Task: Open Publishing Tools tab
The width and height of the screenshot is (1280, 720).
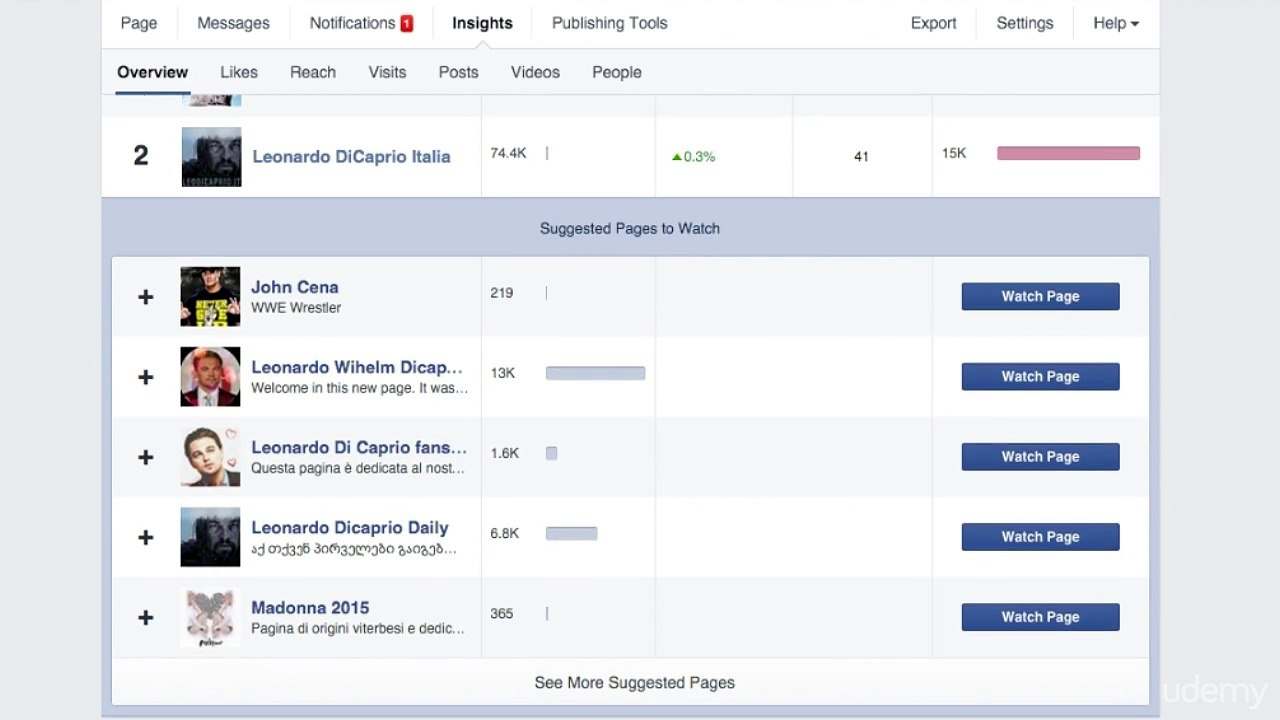Action: pyautogui.click(x=609, y=23)
